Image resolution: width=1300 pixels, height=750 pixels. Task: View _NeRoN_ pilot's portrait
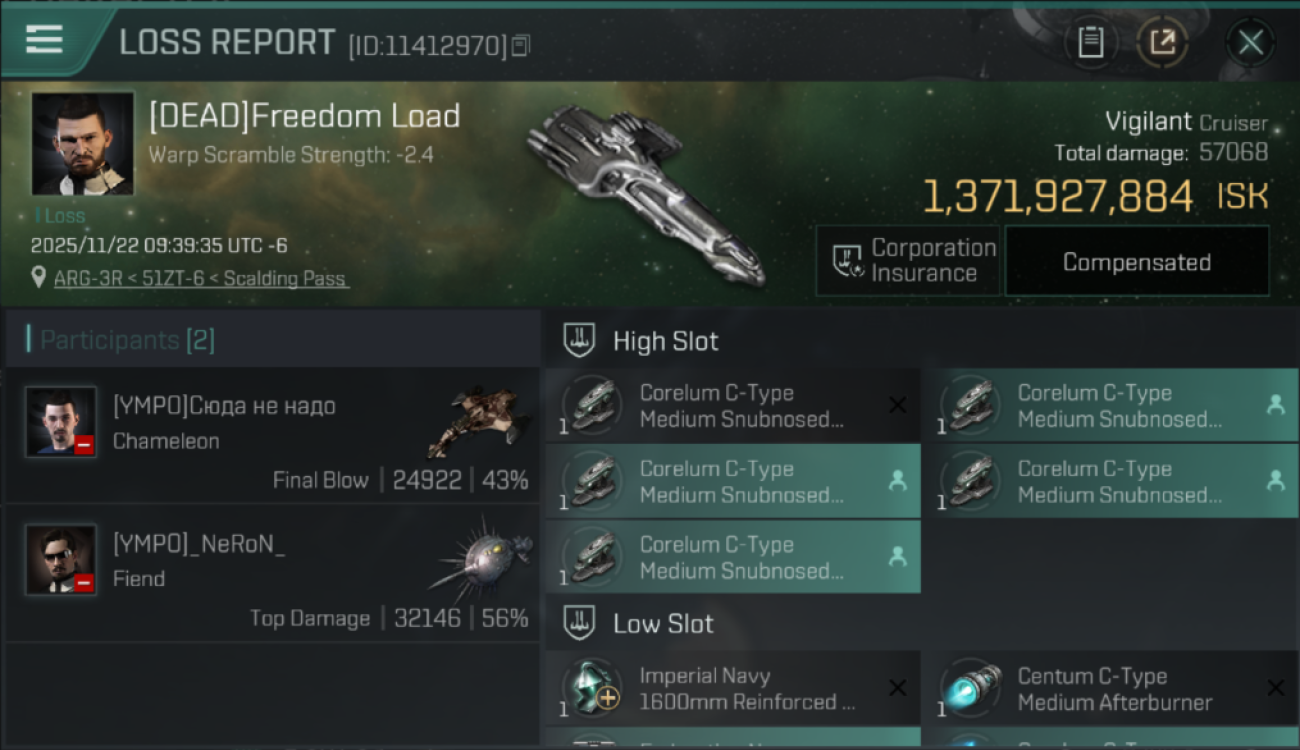[61, 559]
